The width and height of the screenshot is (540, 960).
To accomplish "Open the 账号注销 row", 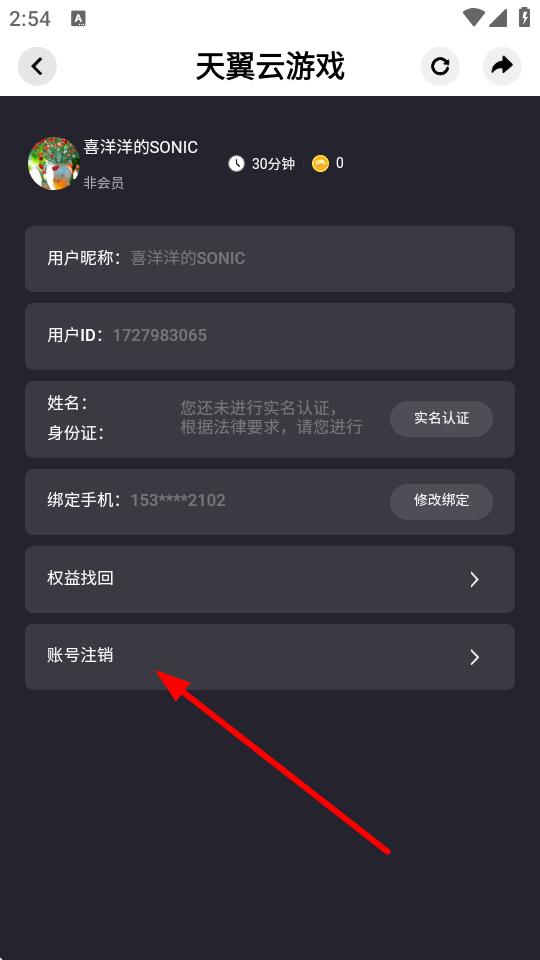I will point(270,657).
